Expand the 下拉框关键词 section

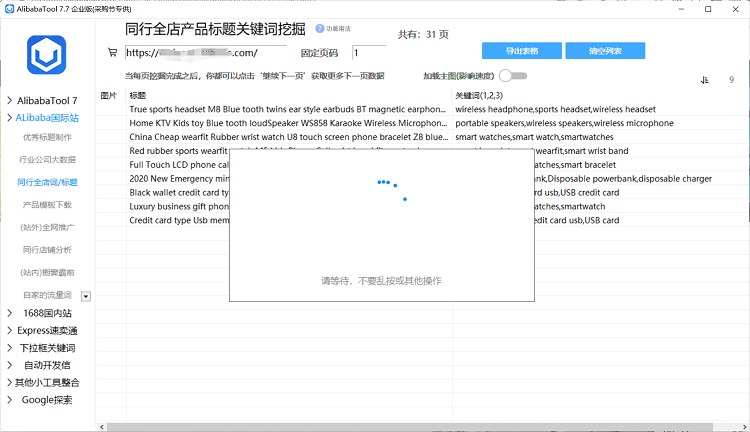10,348
